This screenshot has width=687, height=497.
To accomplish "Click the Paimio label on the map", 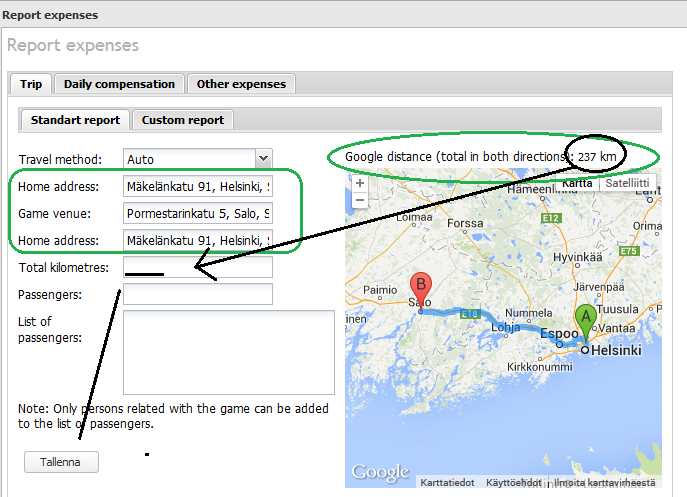I will pos(380,290).
